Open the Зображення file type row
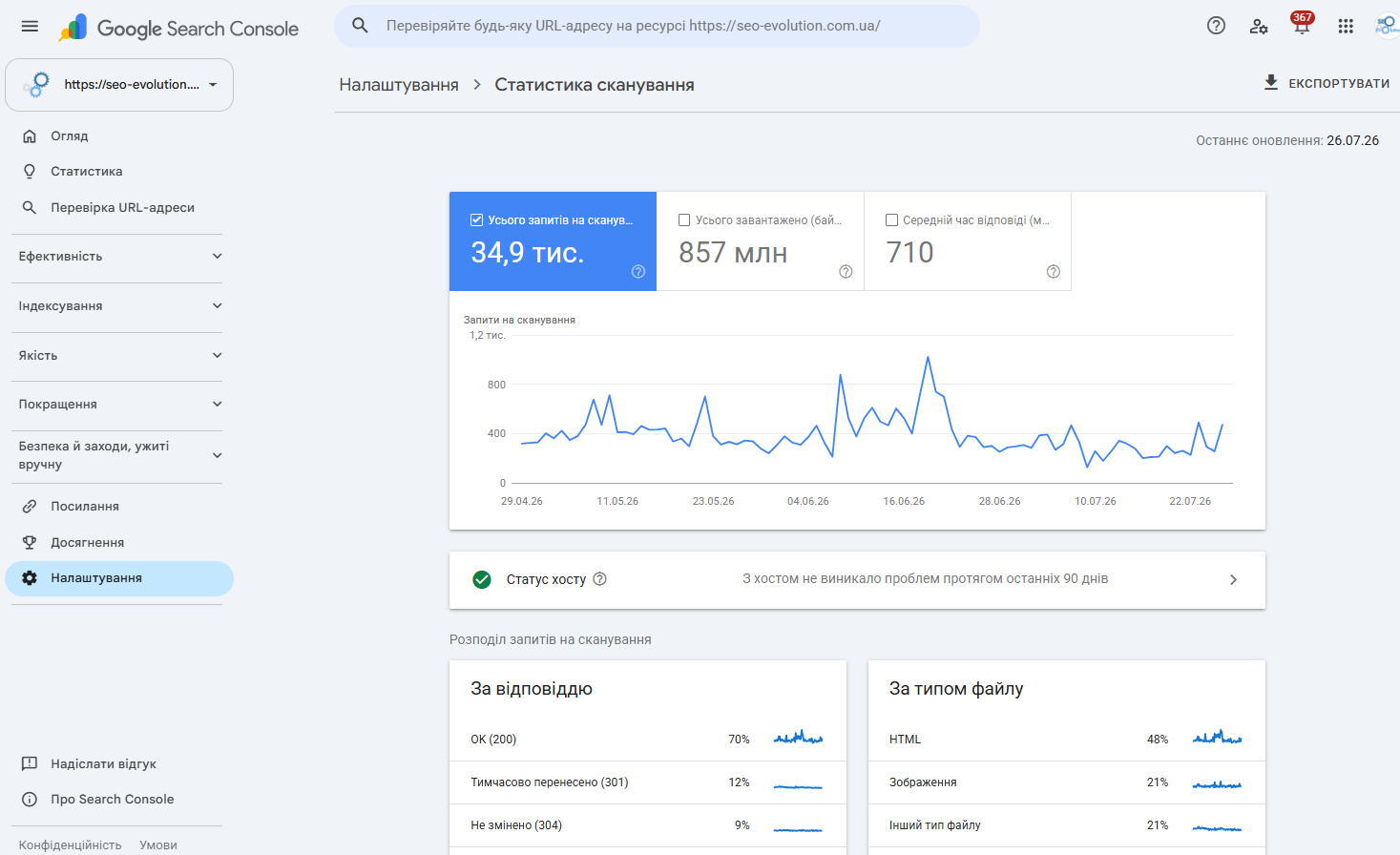 1067,782
